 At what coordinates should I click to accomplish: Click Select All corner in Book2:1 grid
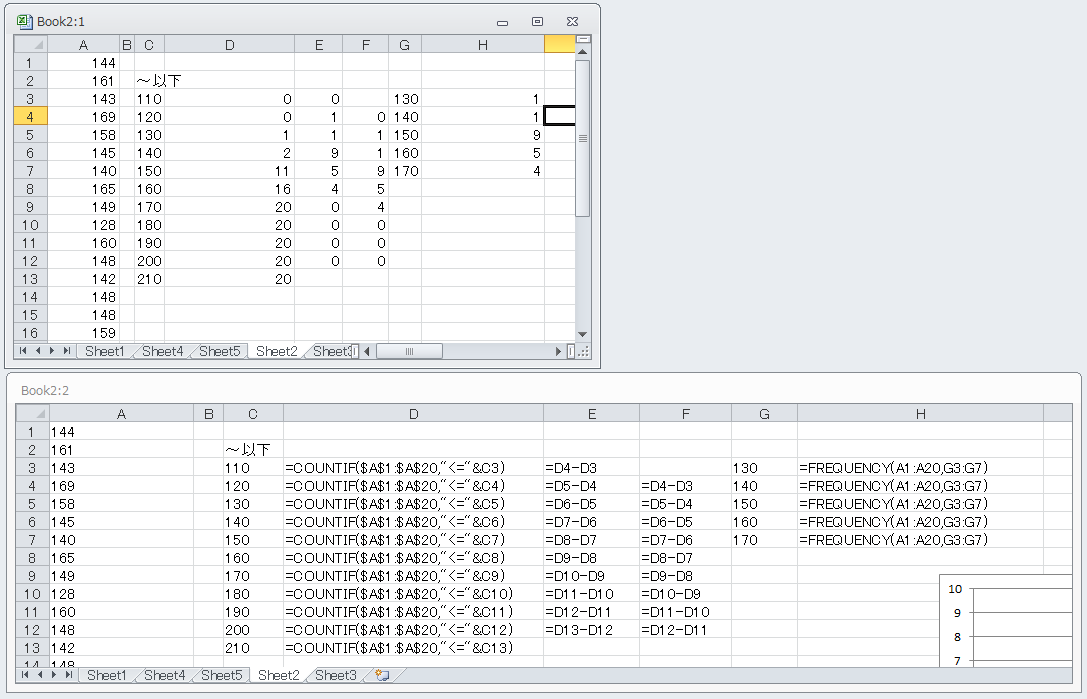pyautogui.click(x=31, y=44)
